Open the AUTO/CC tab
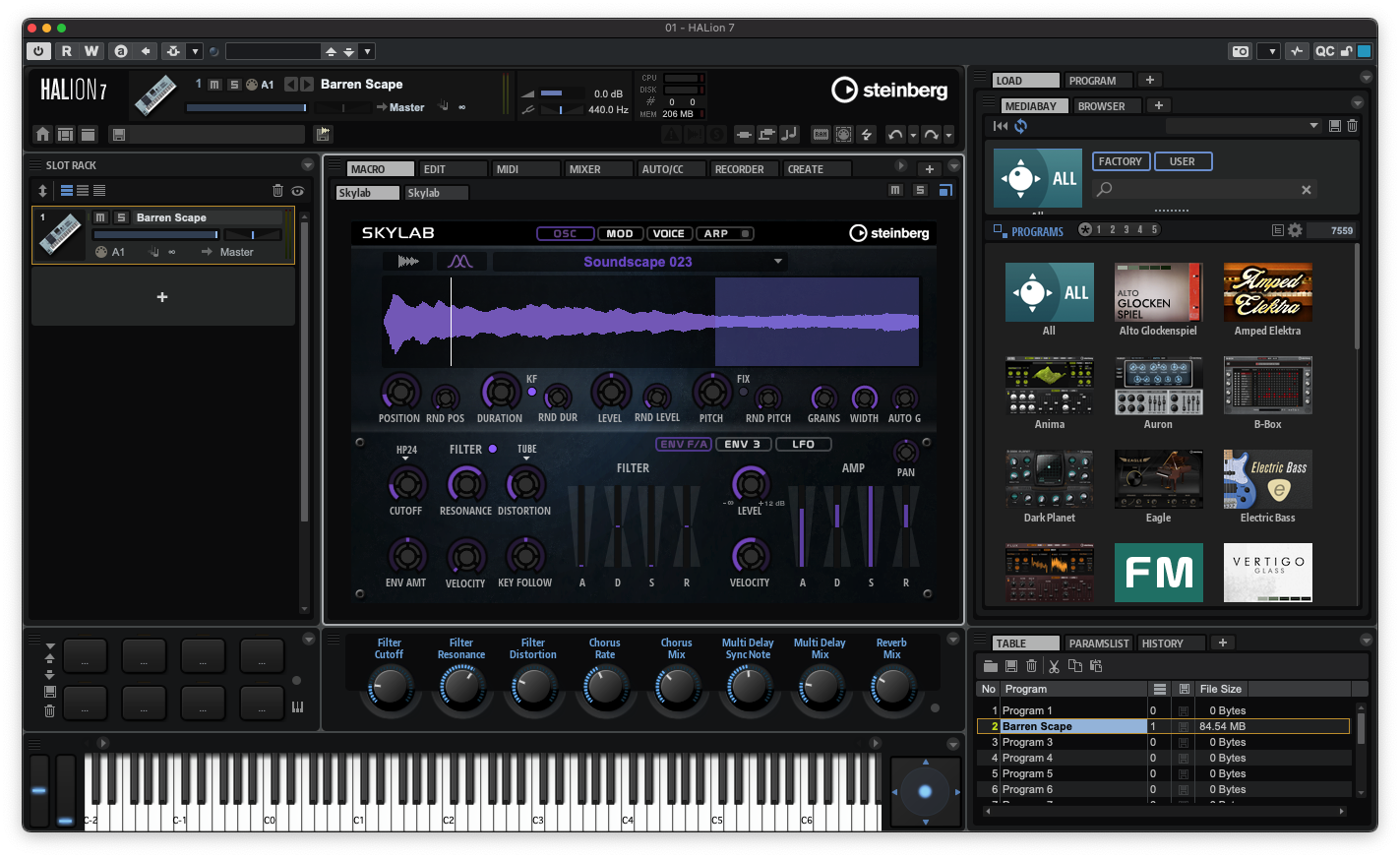The height and width of the screenshot is (858, 1400). click(671, 169)
